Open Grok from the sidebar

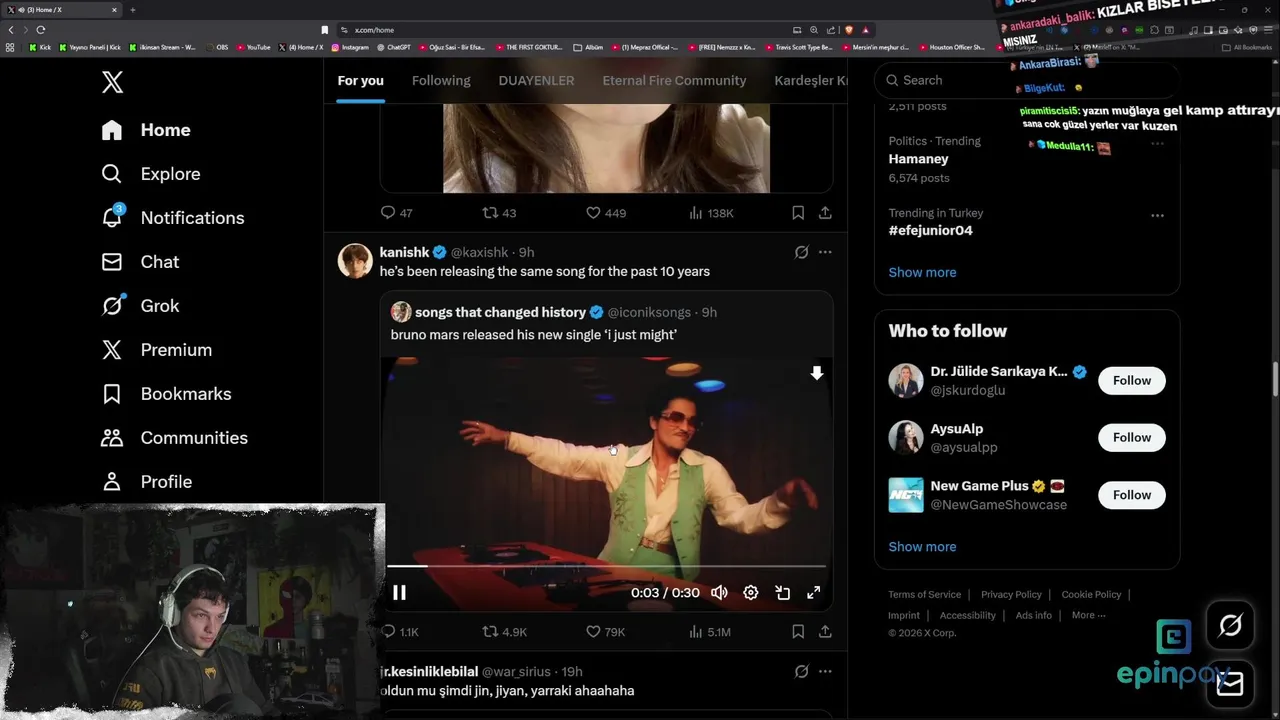(x=140, y=306)
